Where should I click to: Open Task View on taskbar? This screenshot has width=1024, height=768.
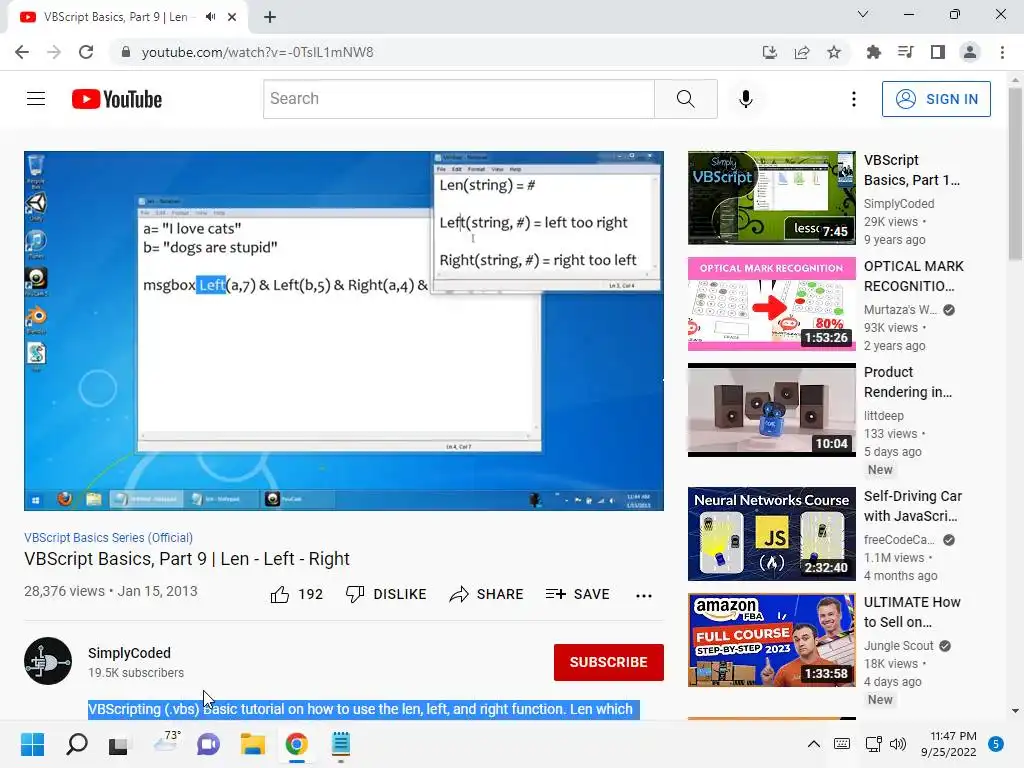pos(118,744)
